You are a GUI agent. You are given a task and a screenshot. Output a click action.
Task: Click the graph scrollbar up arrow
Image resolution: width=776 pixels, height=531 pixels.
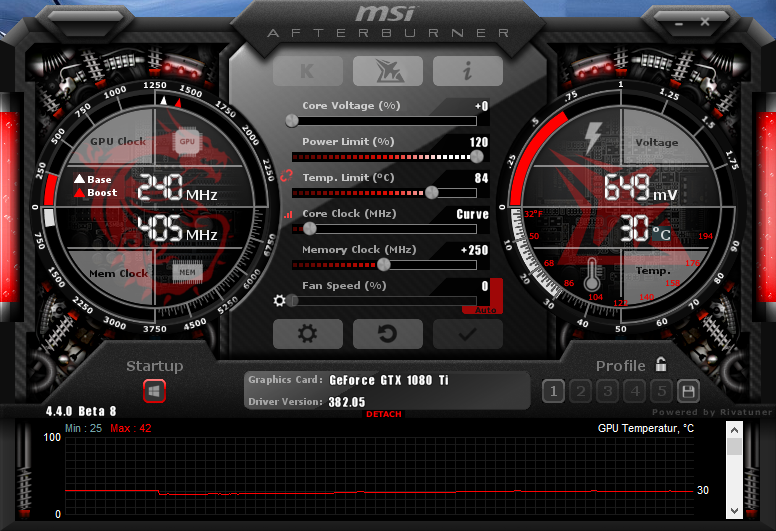pos(734,430)
